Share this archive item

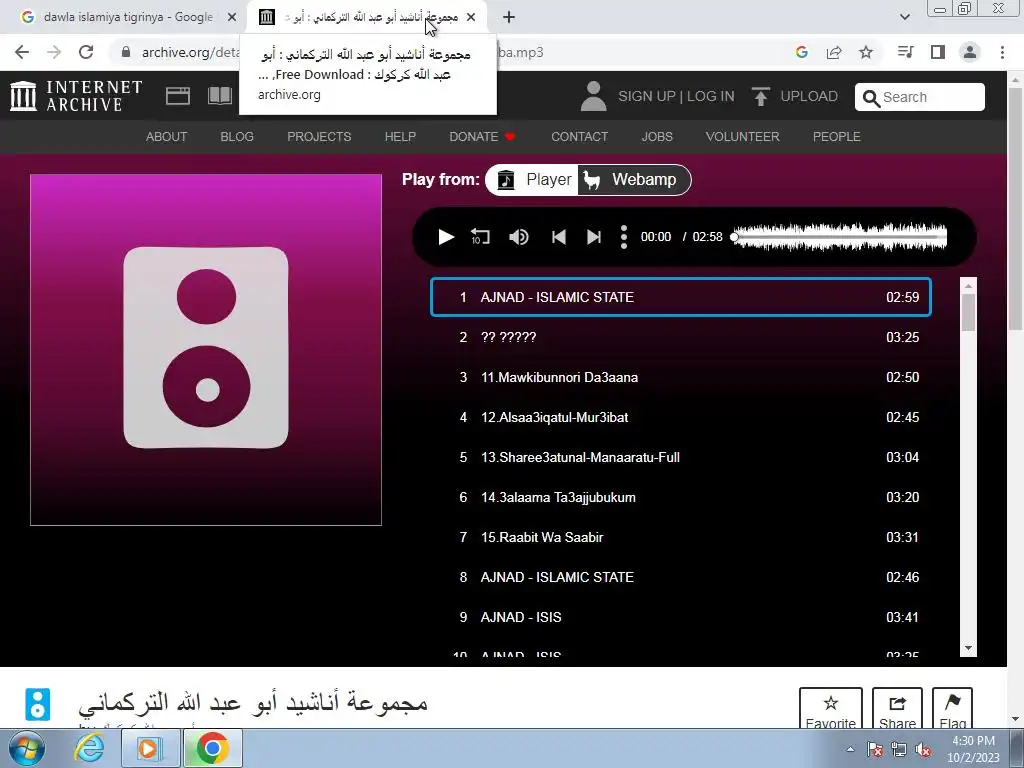click(x=897, y=709)
